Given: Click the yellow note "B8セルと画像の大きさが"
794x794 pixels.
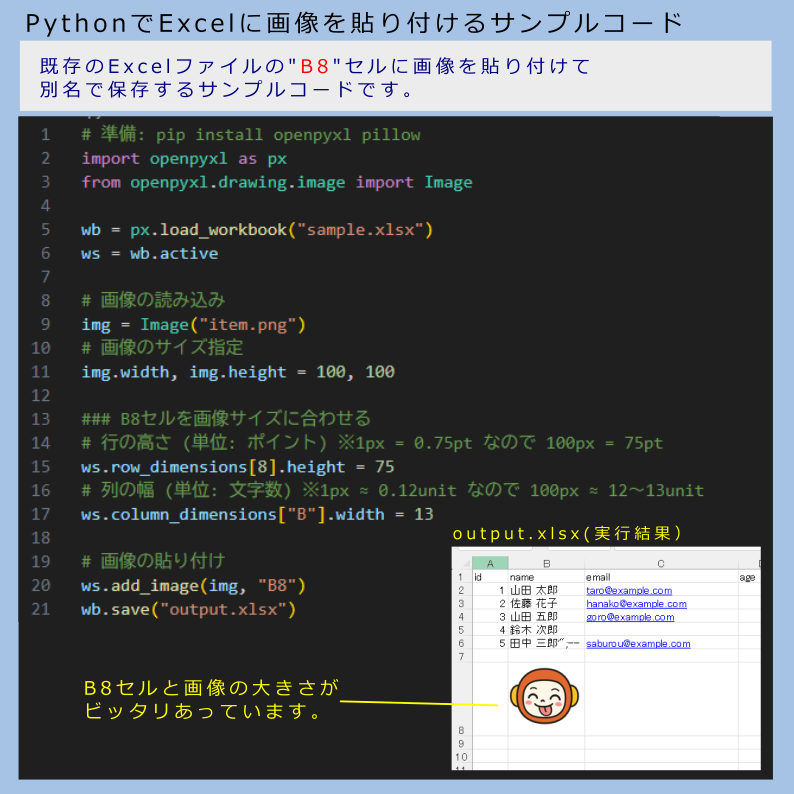Looking at the screenshot, I should [211, 688].
